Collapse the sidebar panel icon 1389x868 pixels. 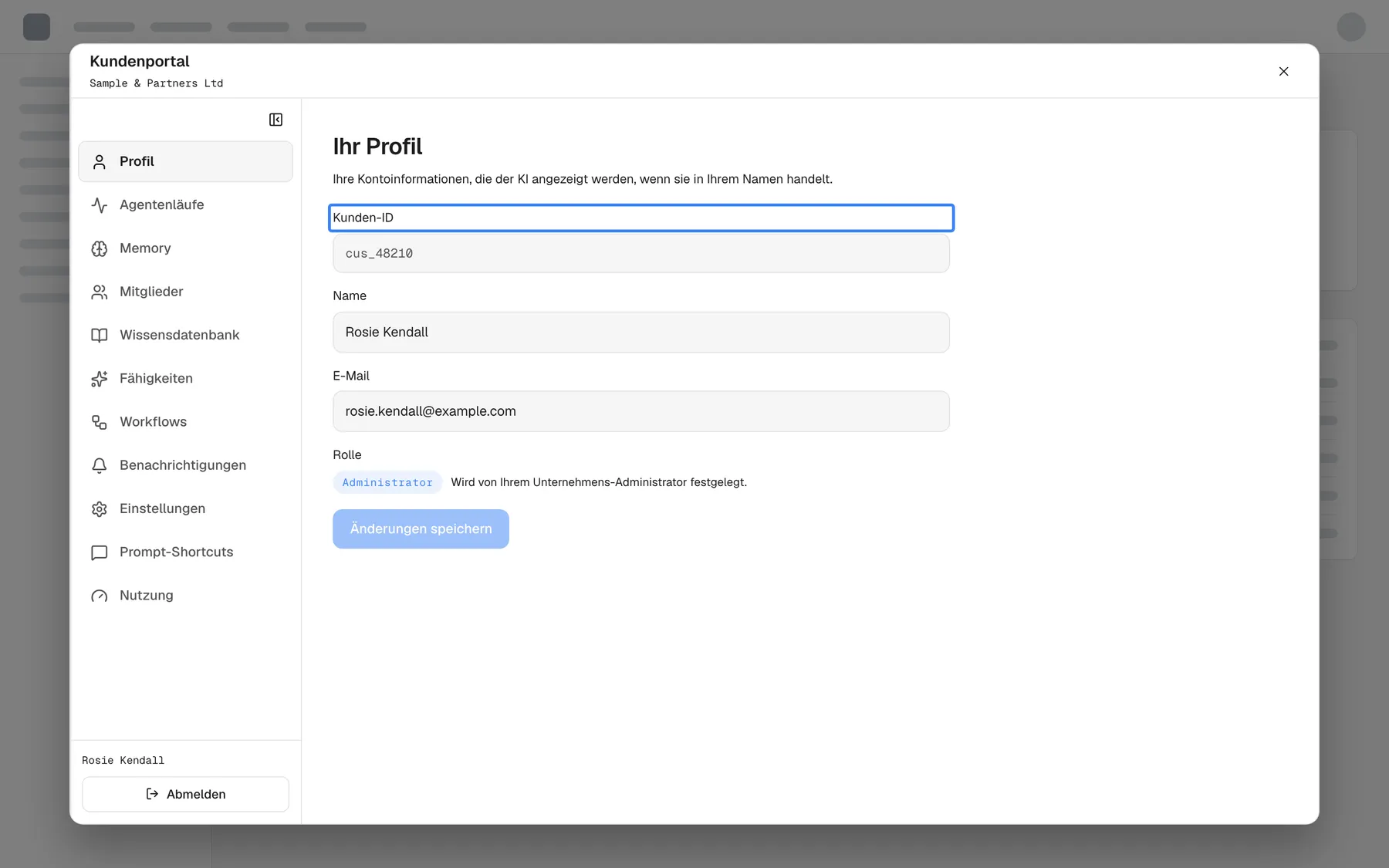(275, 120)
